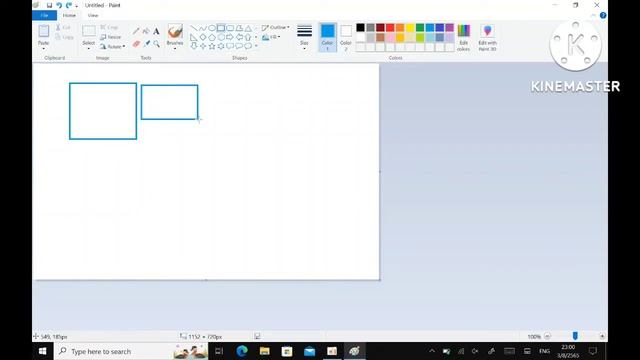This screenshot has height=360, width=640.
Task: Choose the Four-point star shape
Action: click(203, 46)
